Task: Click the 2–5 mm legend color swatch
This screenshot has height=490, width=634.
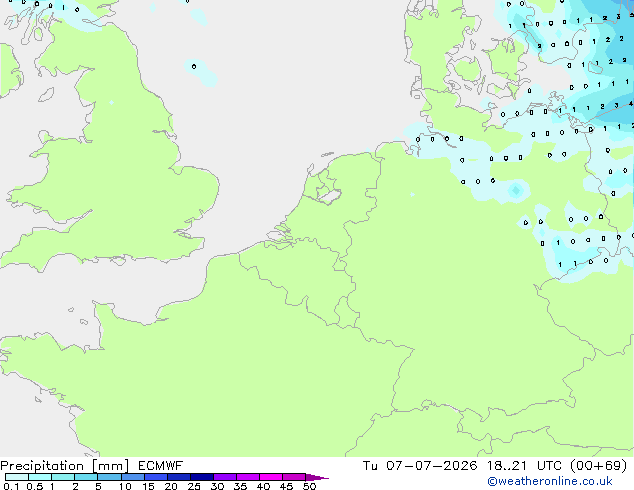Action: (86, 477)
